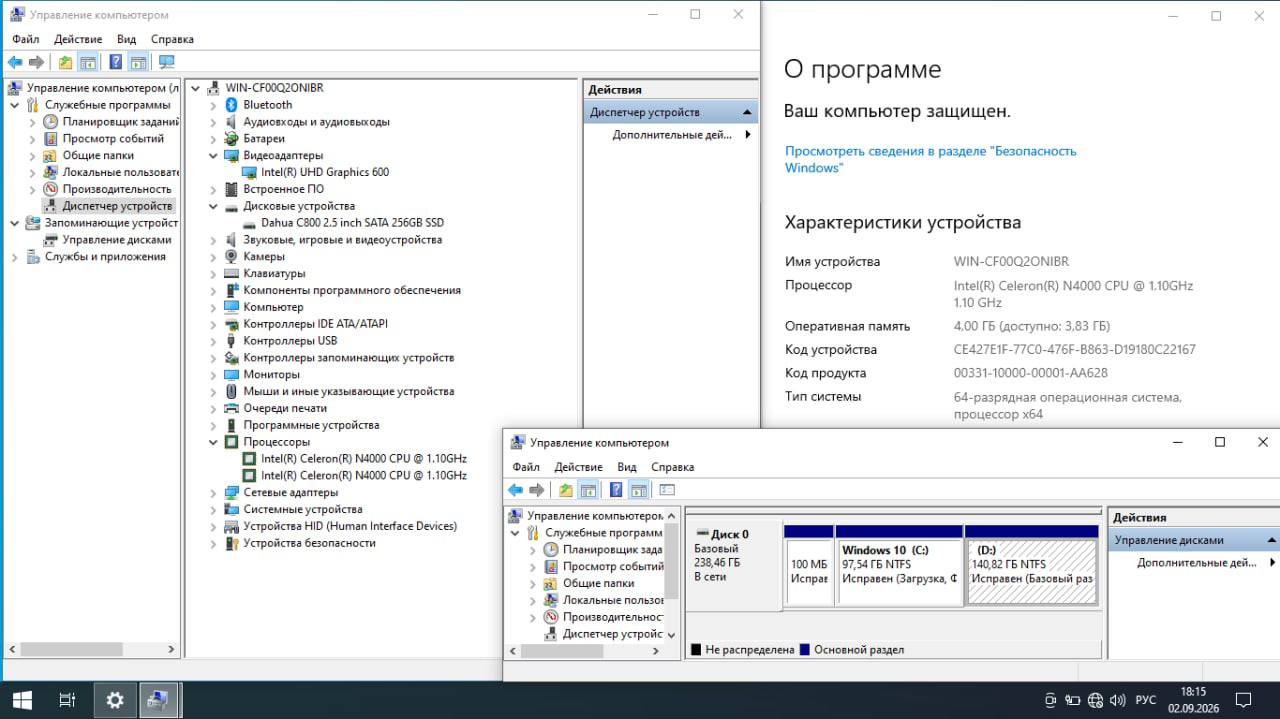Toggle action pane icon in Device Manager window toolbar
The width and height of the screenshot is (1280, 719).
coord(138,62)
